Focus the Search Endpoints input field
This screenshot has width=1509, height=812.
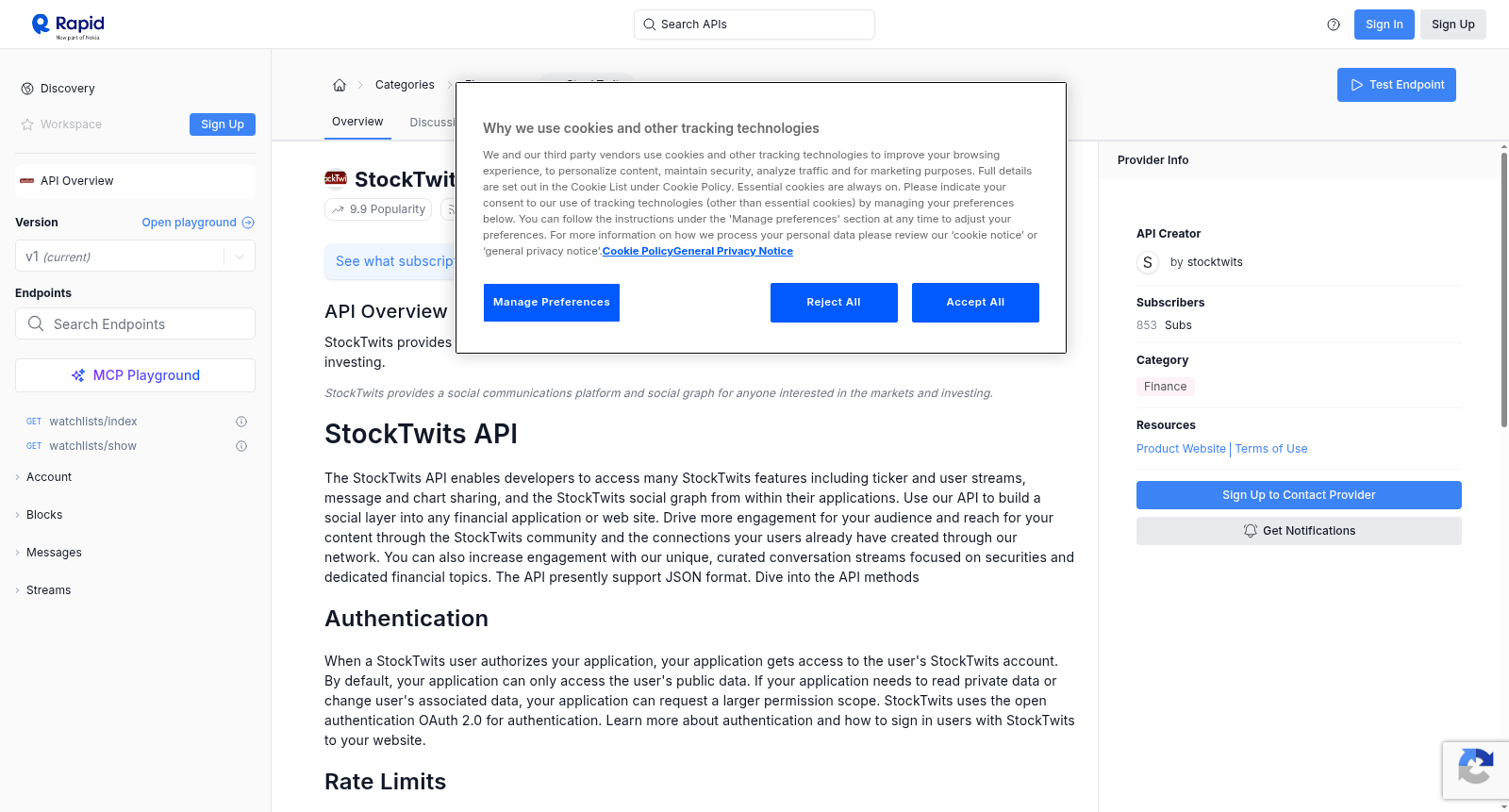[135, 323]
